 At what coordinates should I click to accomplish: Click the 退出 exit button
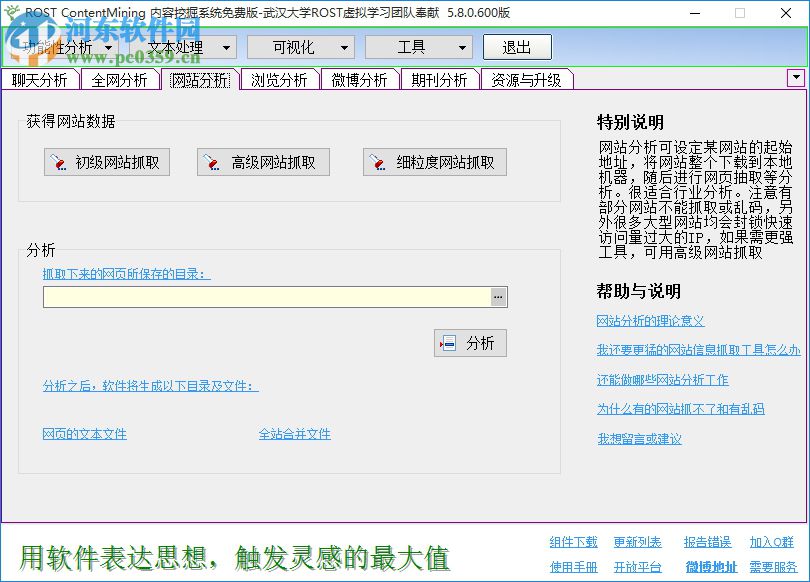click(x=517, y=46)
